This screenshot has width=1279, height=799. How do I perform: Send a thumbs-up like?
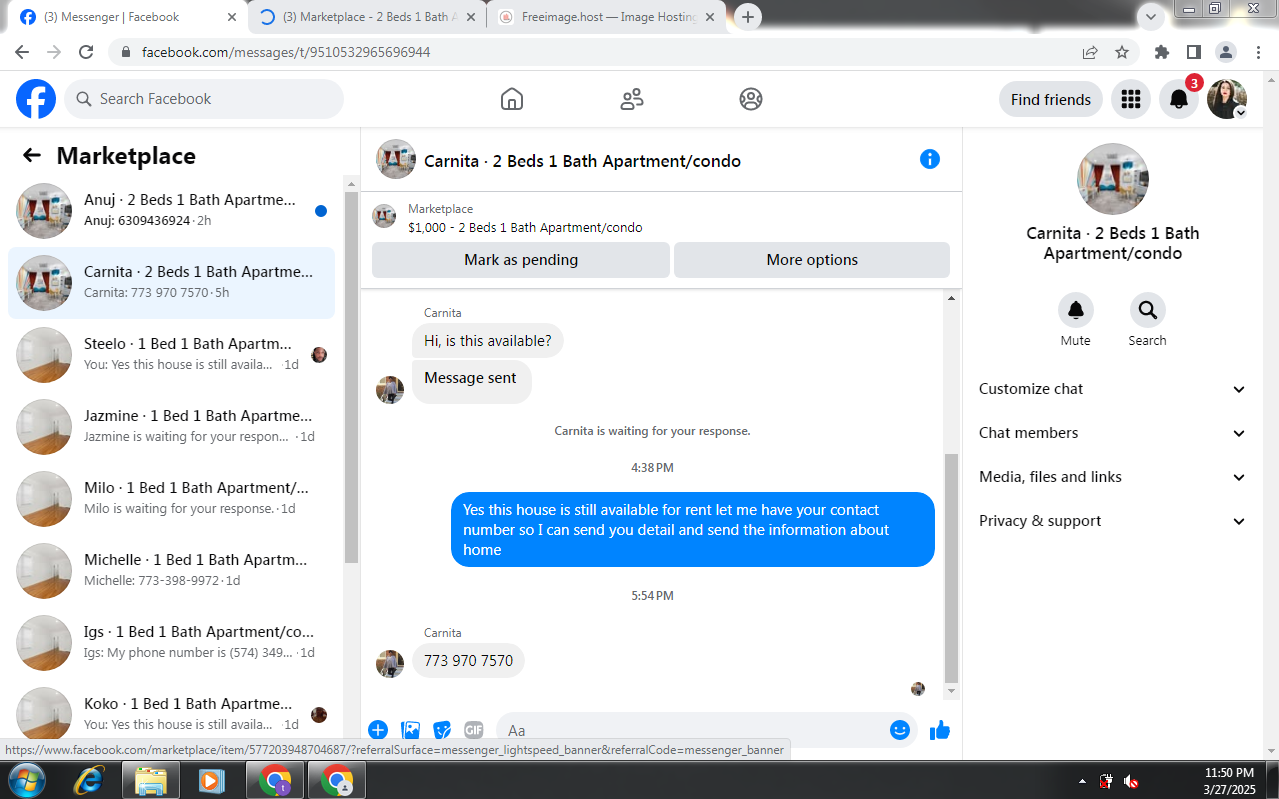[x=939, y=731]
